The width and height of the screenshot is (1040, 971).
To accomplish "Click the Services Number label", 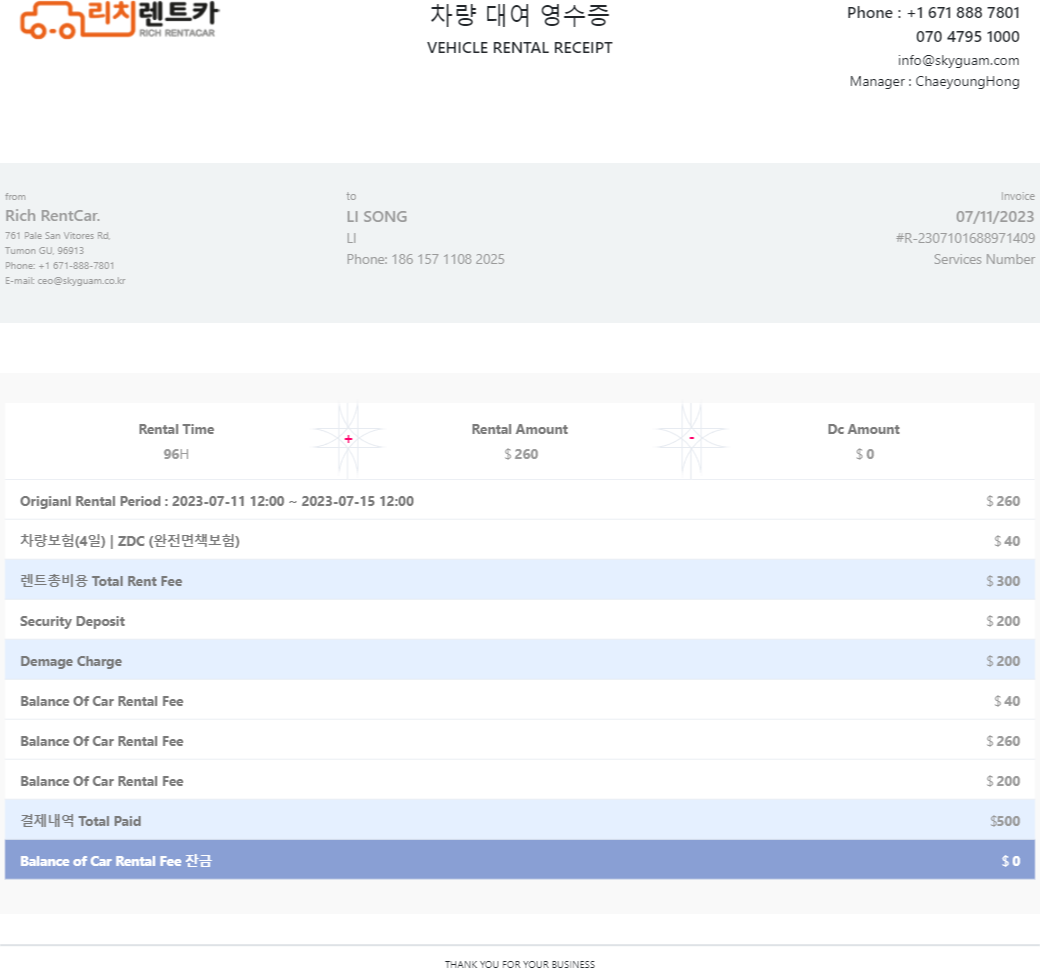I will tap(984, 259).
